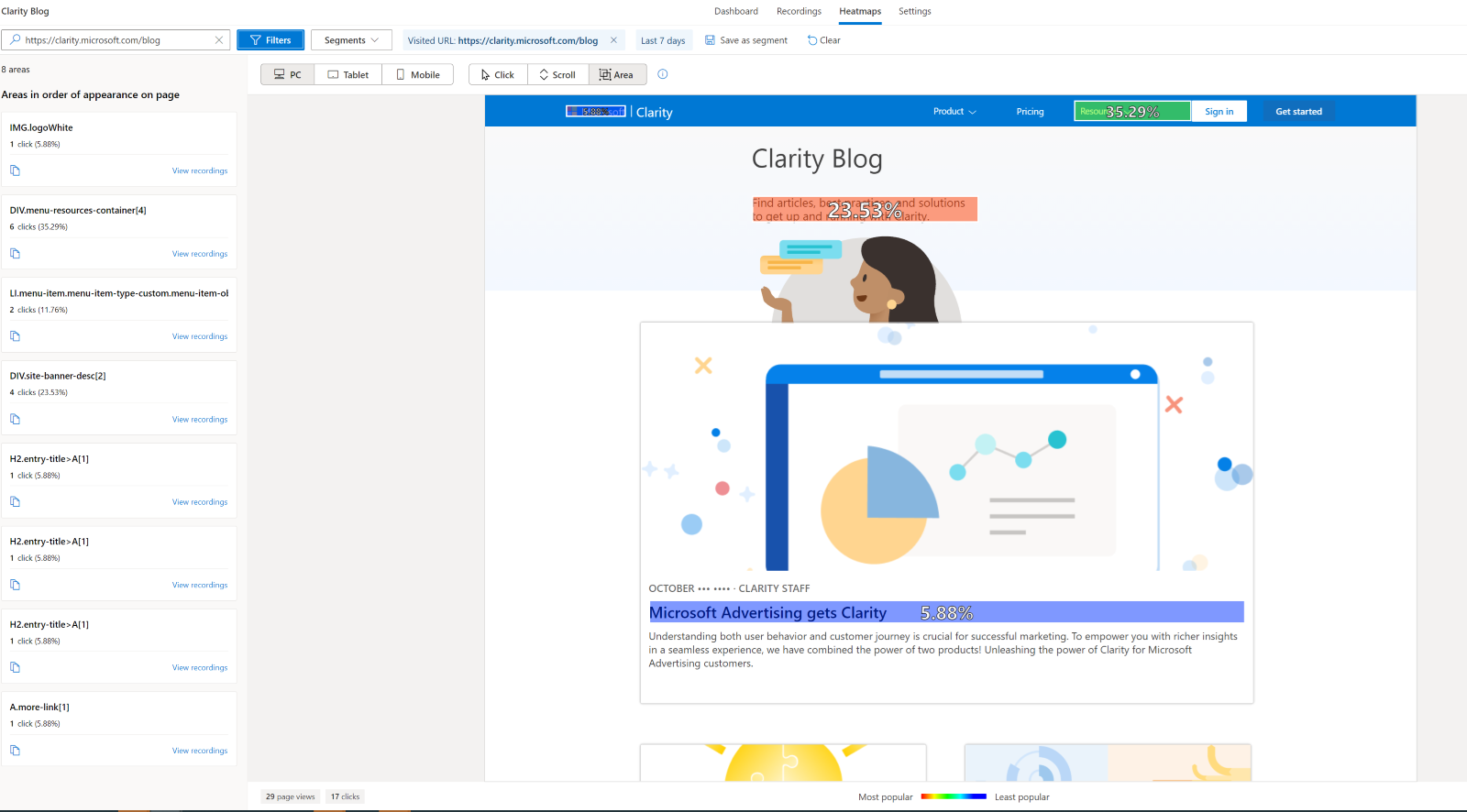Click the 6 clicks (35.29%) text
The height and width of the screenshot is (812, 1467).
point(39,226)
